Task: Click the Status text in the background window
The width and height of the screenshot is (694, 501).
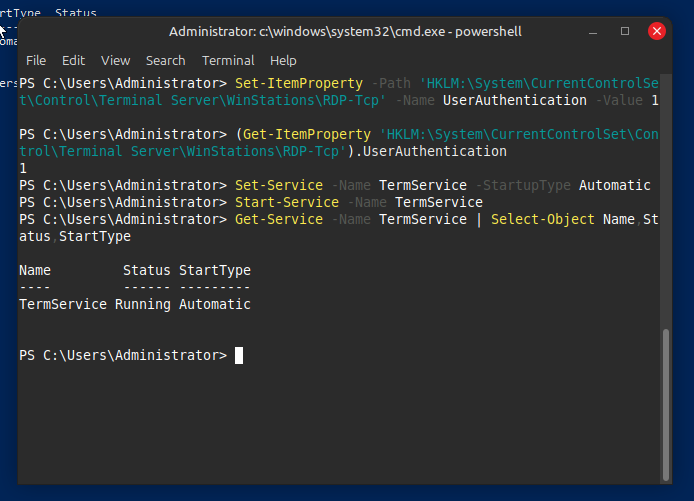Action: tap(76, 13)
